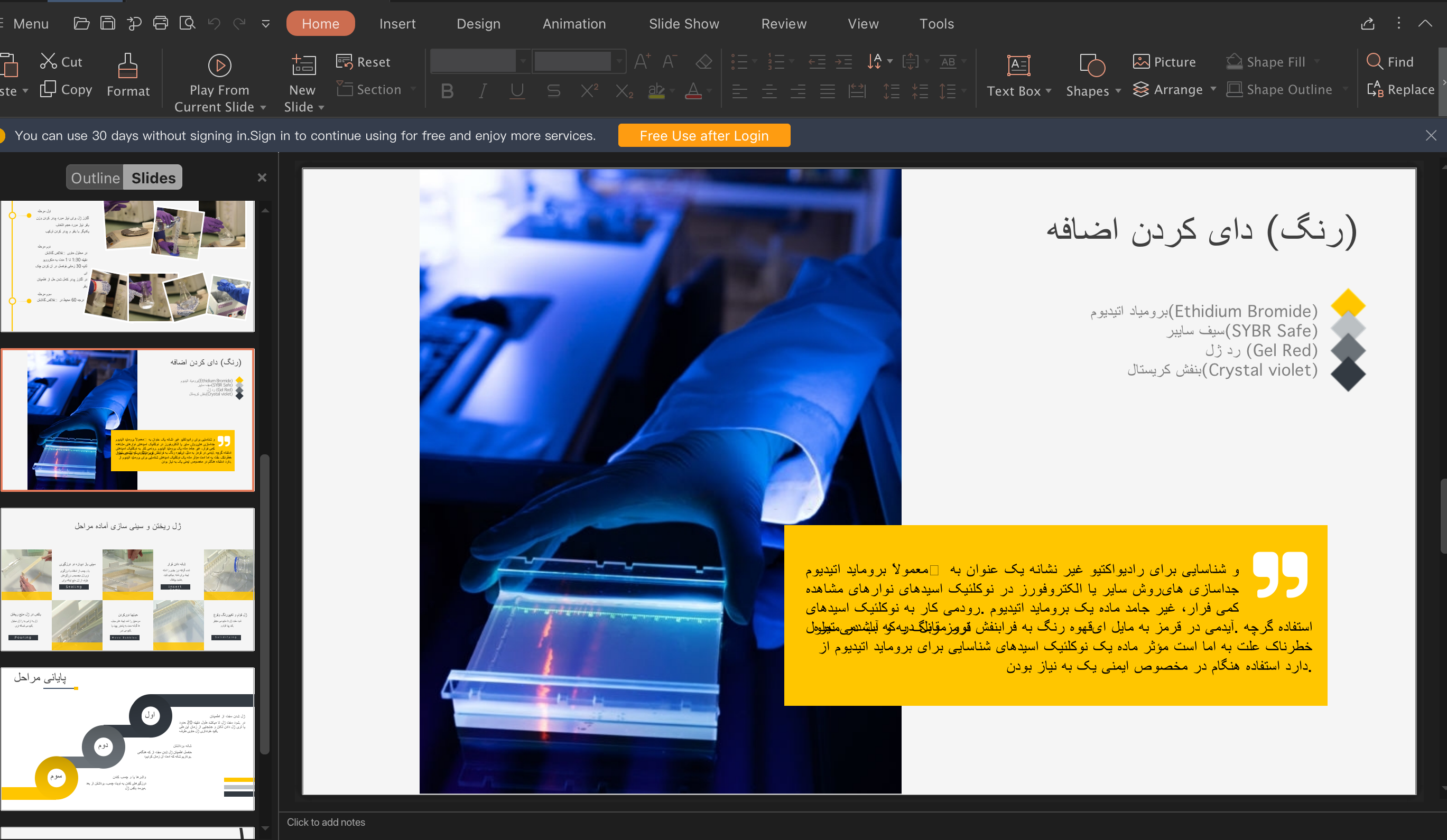Screen dimensions: 1447x840
Task: Expand bullets list dropdown arrow
Action: pyautogui.click(x=755, y=61)
